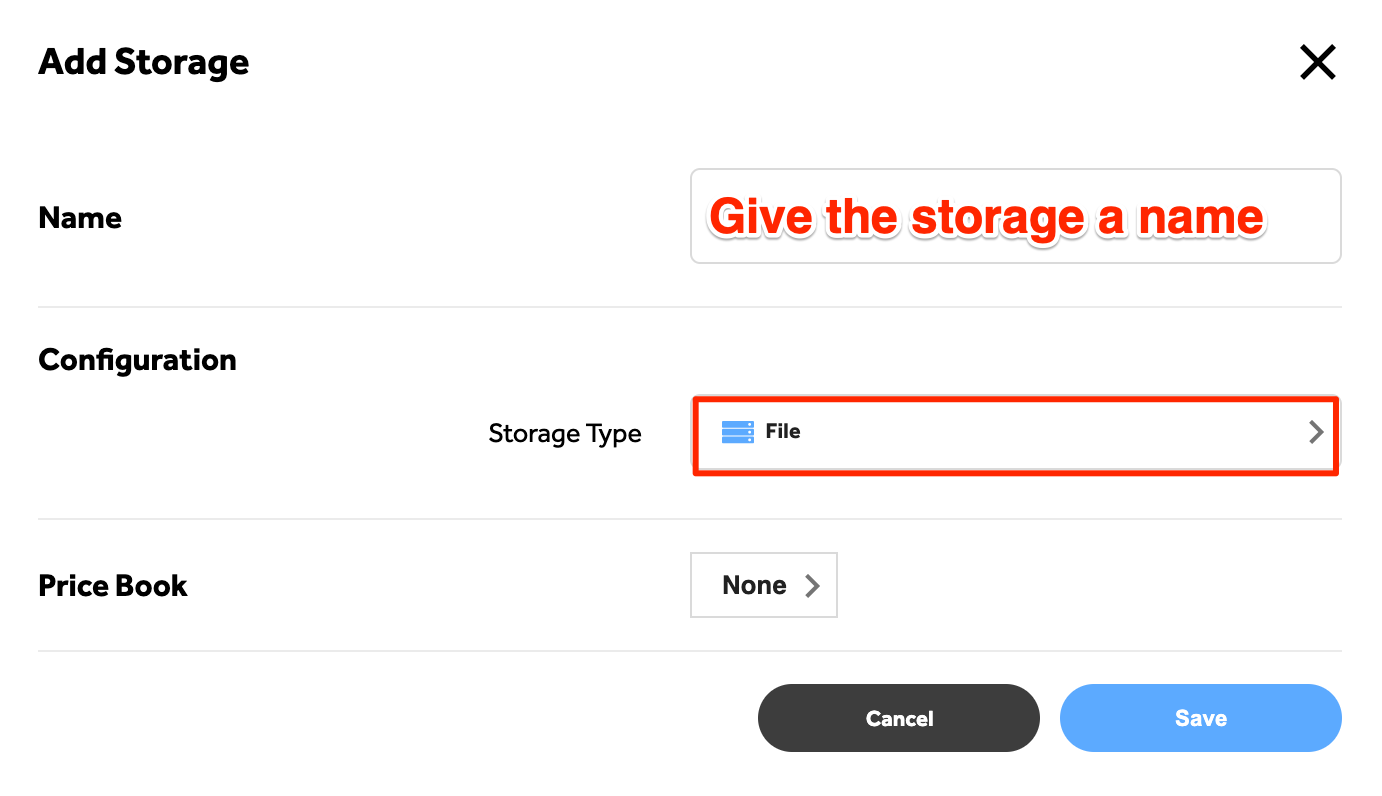Click the divider line below the Name row
This screenshot has width=1382, height=796.
click(689, 307)
